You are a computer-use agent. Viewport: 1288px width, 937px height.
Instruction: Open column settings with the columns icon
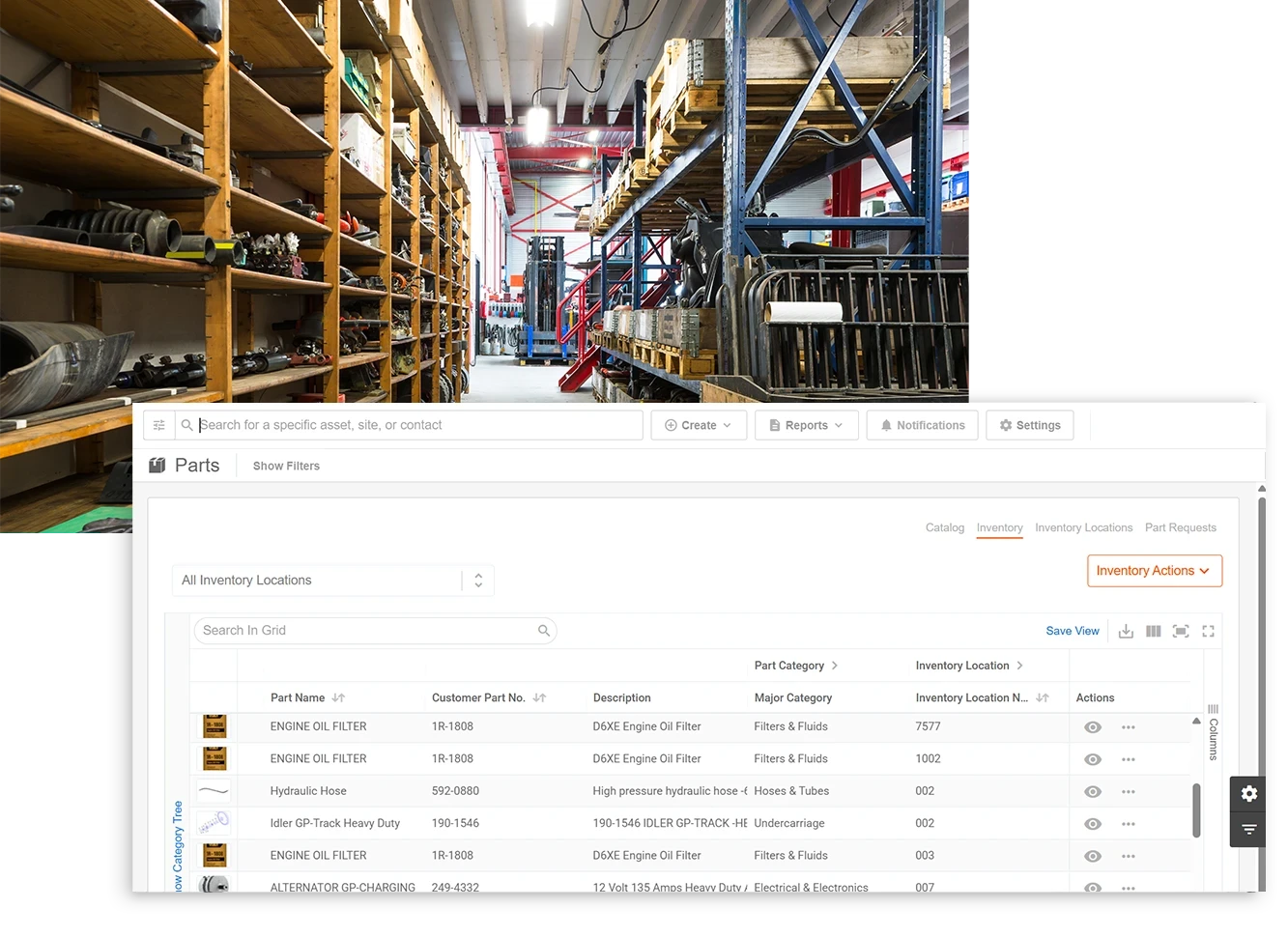tap(1153, 630)
